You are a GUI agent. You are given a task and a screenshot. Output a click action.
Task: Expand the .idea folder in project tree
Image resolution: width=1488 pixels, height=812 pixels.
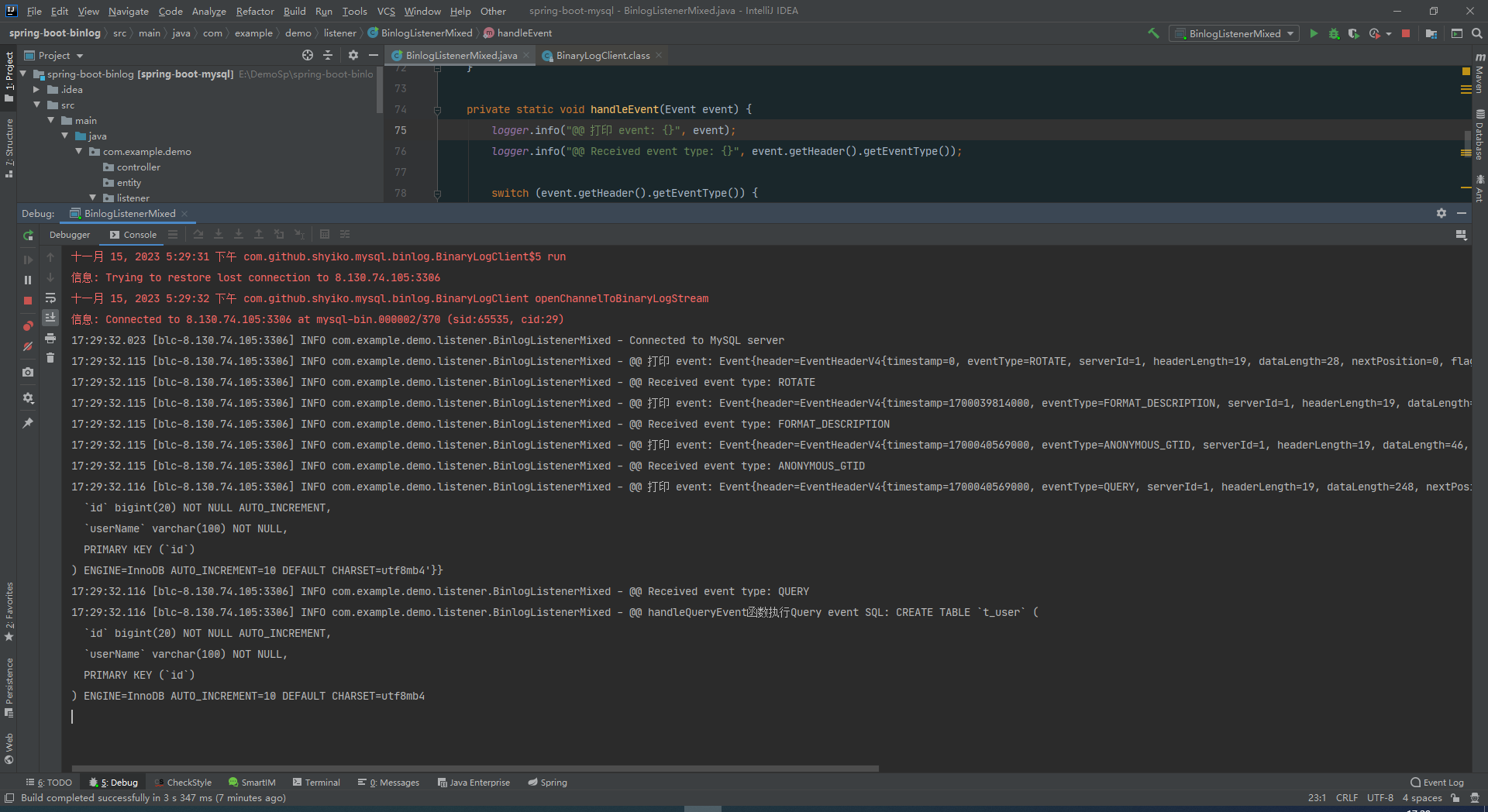pos(36,90)
